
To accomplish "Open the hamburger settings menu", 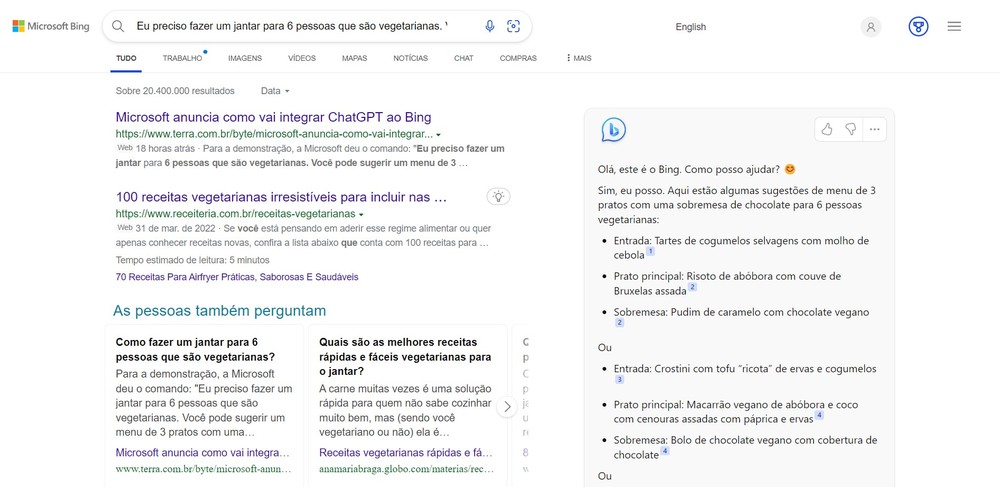I will click(x=954, y=26).
